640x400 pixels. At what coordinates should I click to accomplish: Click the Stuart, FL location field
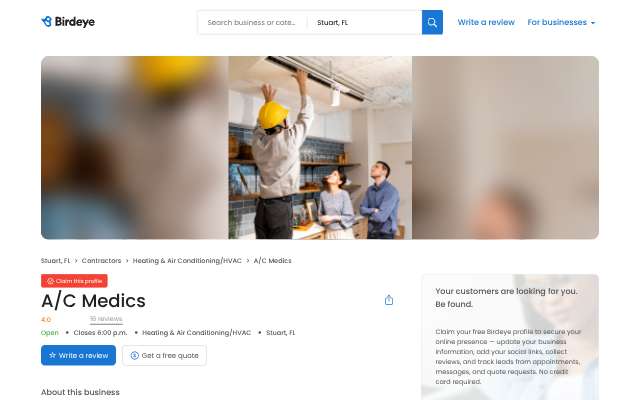tap(364, 23)
